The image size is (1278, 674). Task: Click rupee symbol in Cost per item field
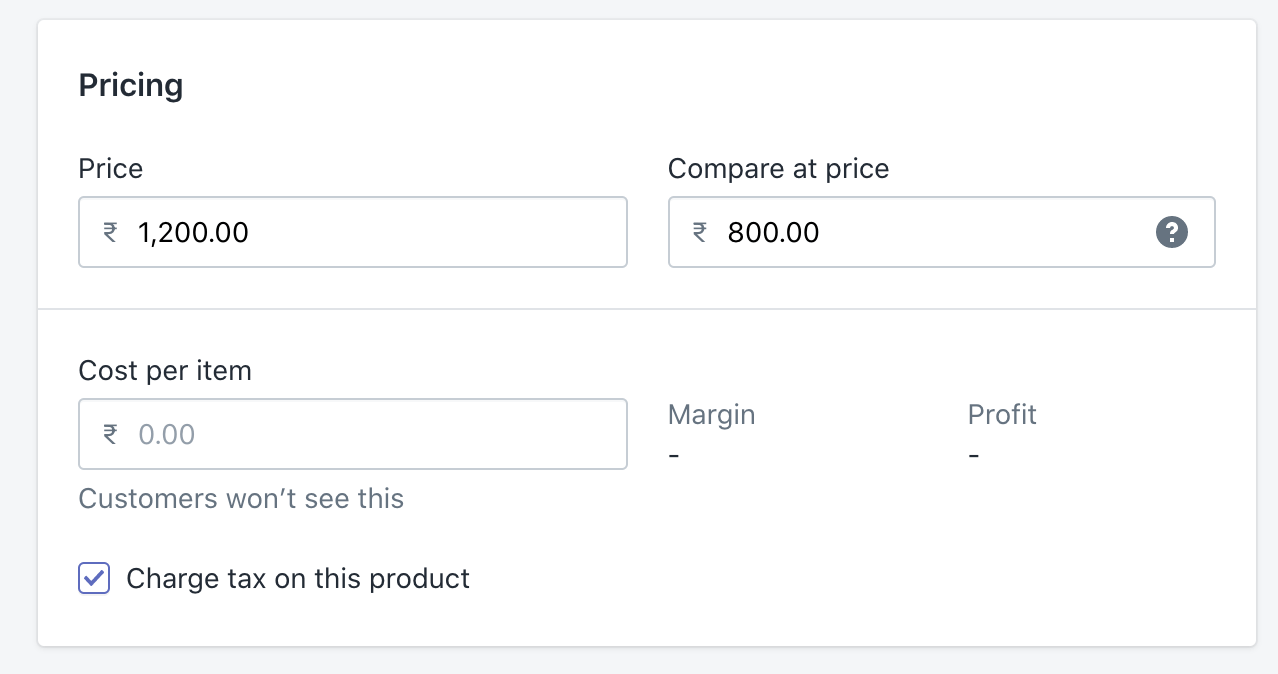[x=110, y=434]
